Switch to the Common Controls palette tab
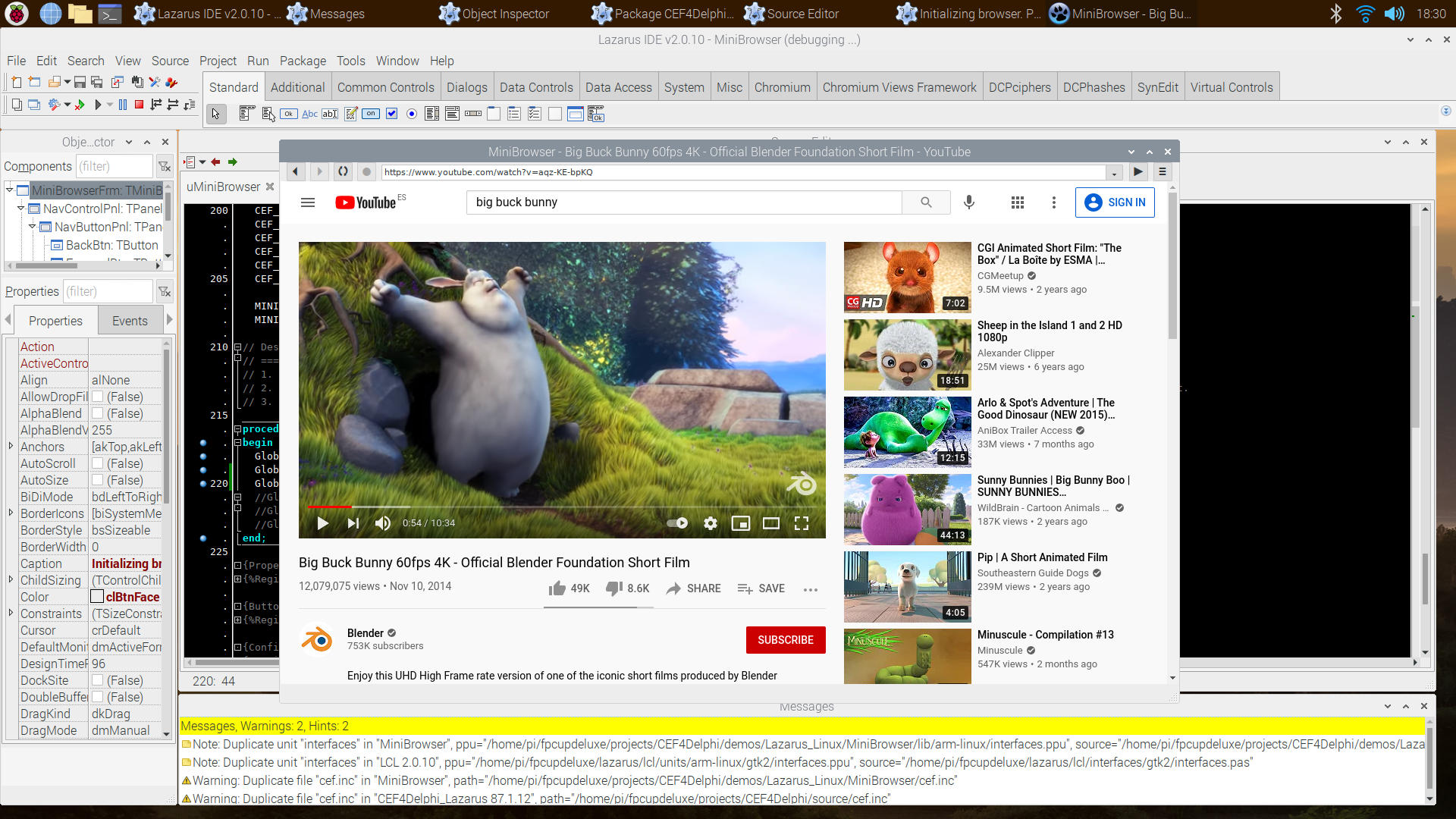This screenshot has height=819, width=1456. point(385,87)
